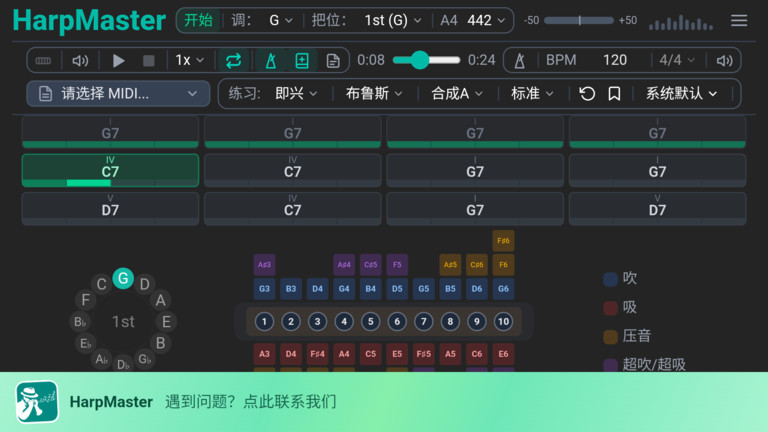Select key B♭ on the circle of fifths
This screenshot has height=432, width=768.
(80, 322)
